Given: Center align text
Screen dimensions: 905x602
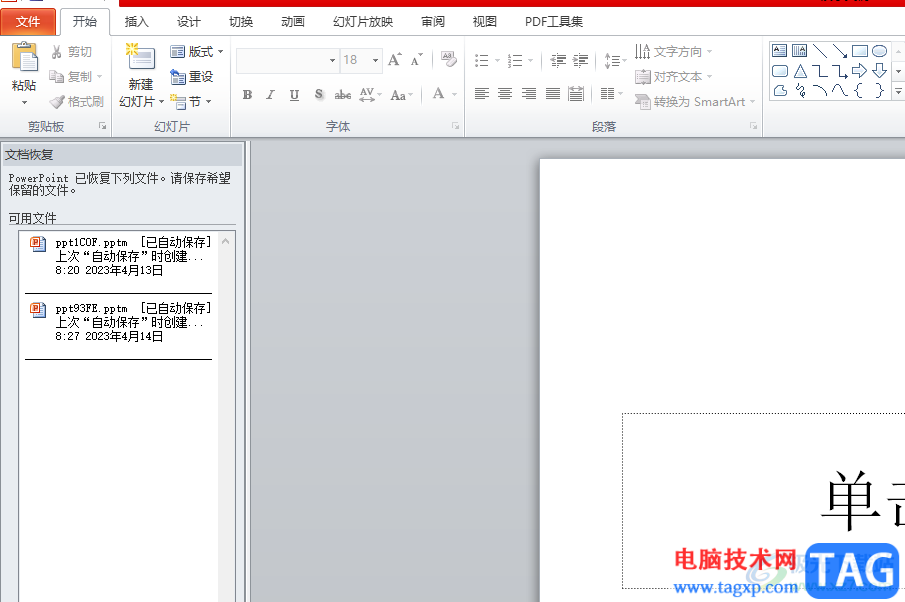Looking at the screenshot, I should [505, 94].
